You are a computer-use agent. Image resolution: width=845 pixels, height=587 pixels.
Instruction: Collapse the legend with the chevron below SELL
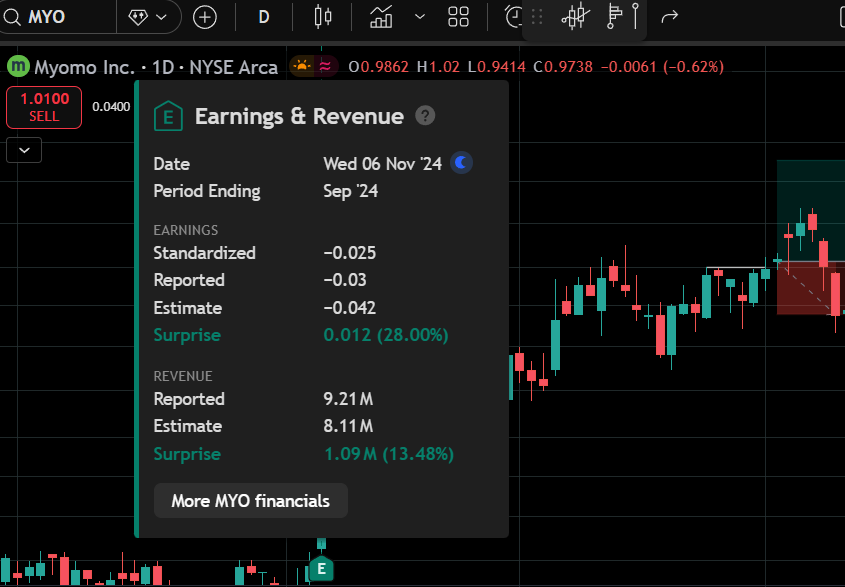24,150
